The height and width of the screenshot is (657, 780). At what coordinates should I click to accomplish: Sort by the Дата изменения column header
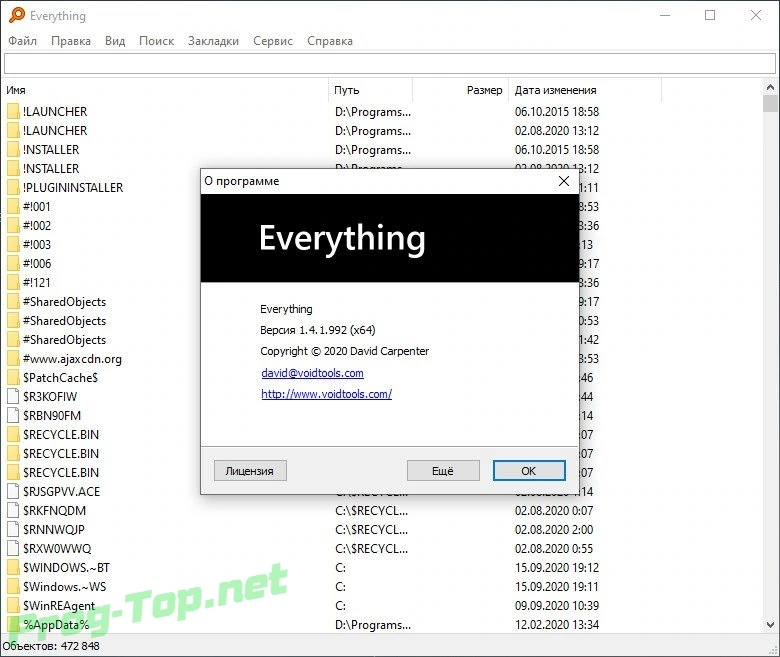coord(585,90)
